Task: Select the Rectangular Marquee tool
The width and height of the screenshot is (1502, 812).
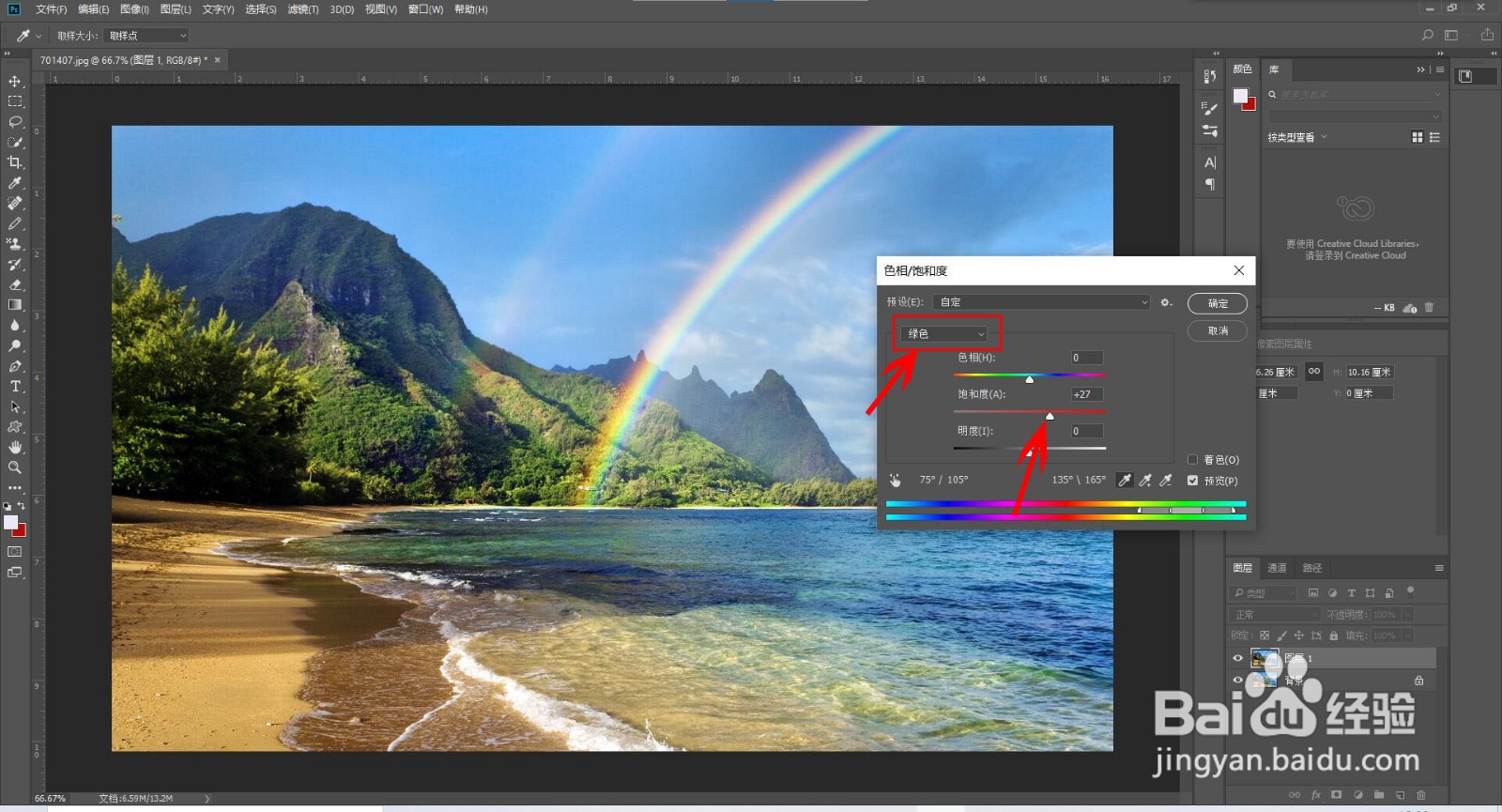Action: coord(15,101)
